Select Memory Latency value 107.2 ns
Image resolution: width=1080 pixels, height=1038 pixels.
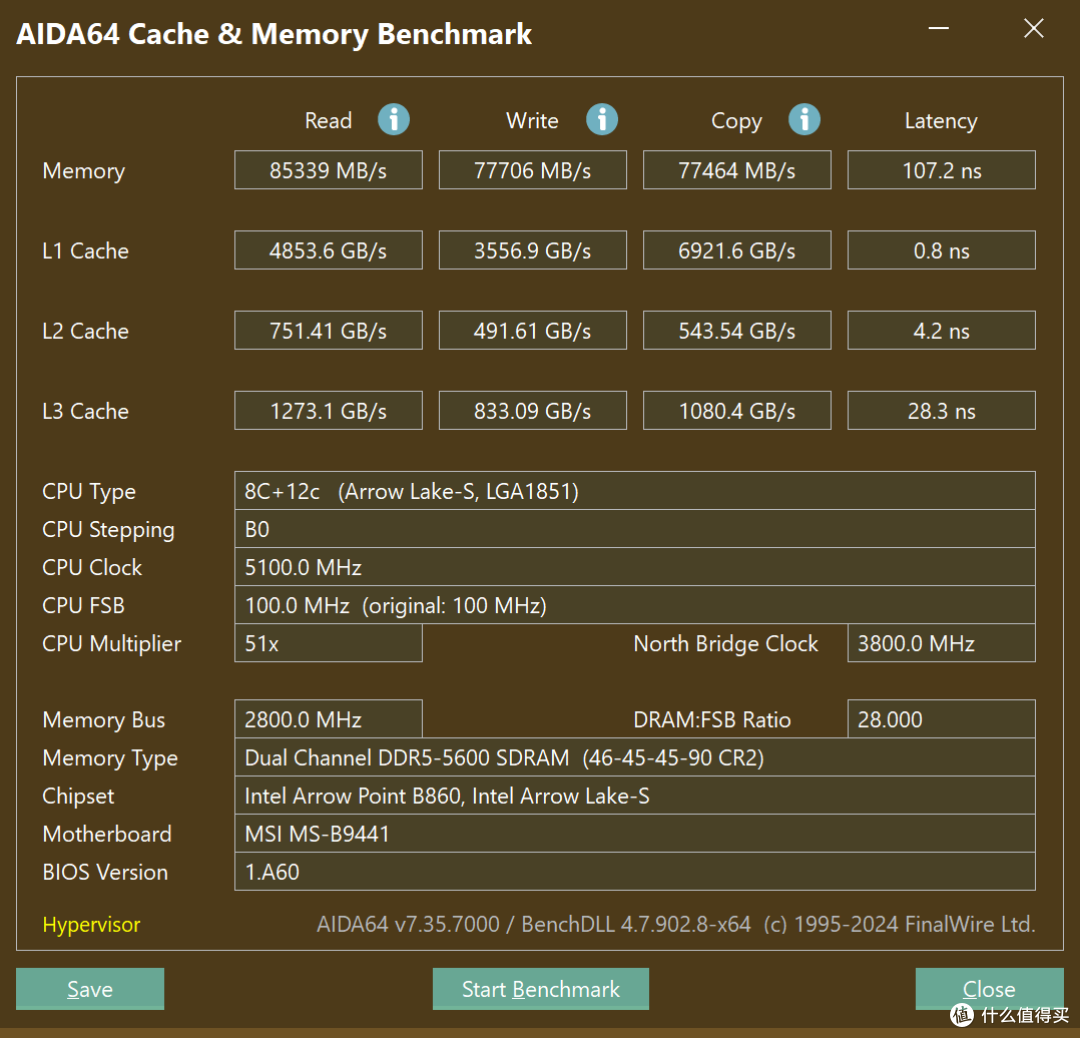[x=942, y=170]
